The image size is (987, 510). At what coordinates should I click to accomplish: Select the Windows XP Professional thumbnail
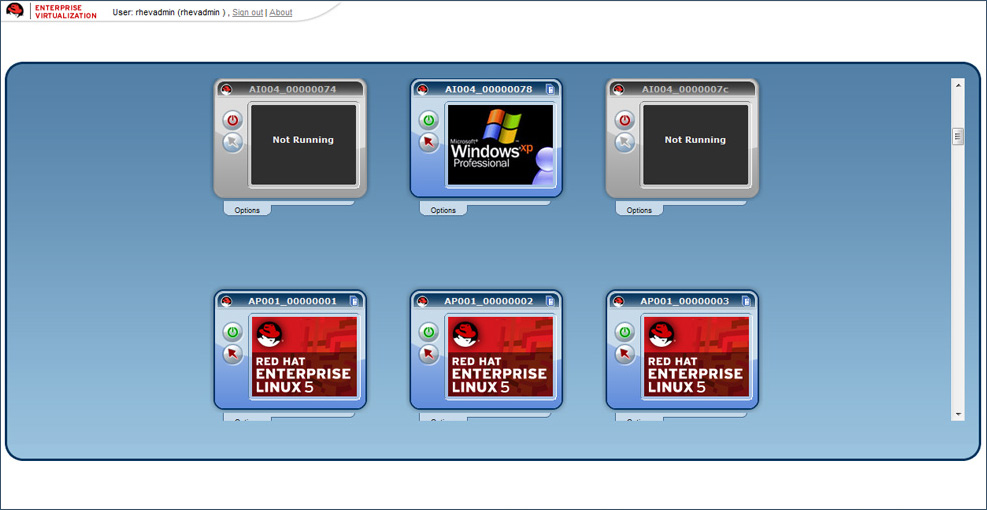click(x=500, y=145)
